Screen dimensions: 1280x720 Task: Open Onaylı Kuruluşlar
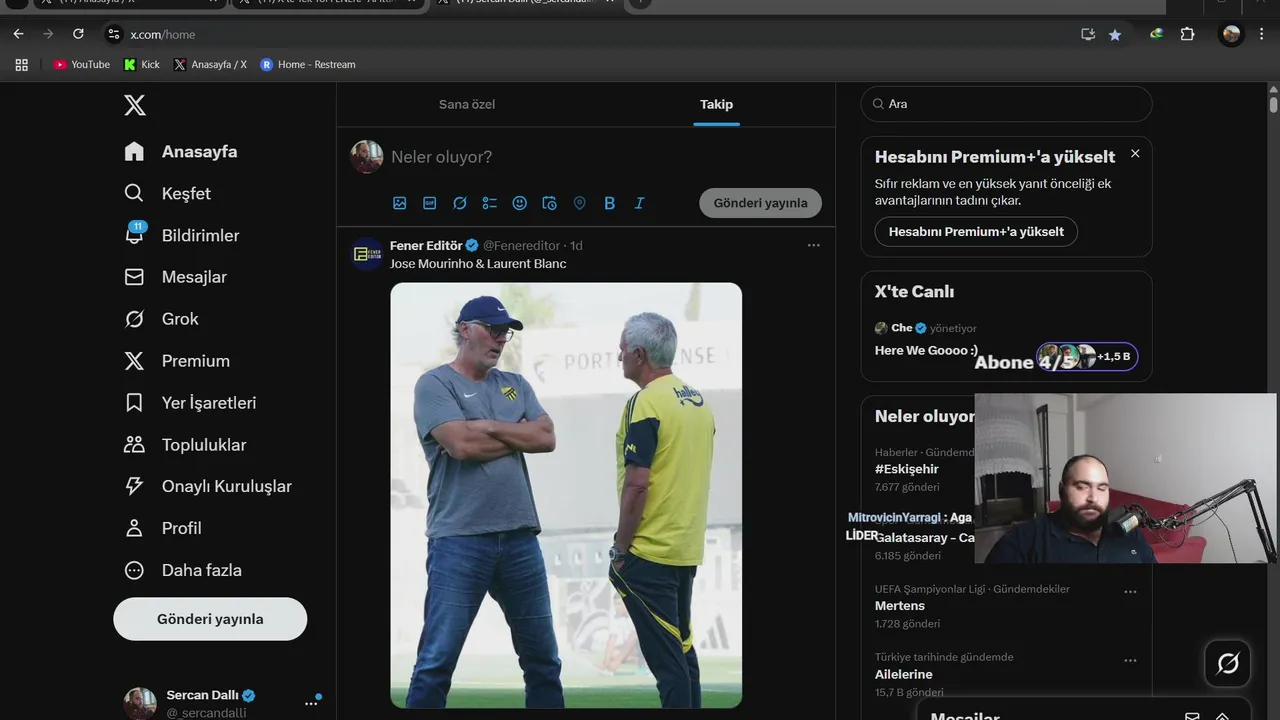click(x=208, y=486)
